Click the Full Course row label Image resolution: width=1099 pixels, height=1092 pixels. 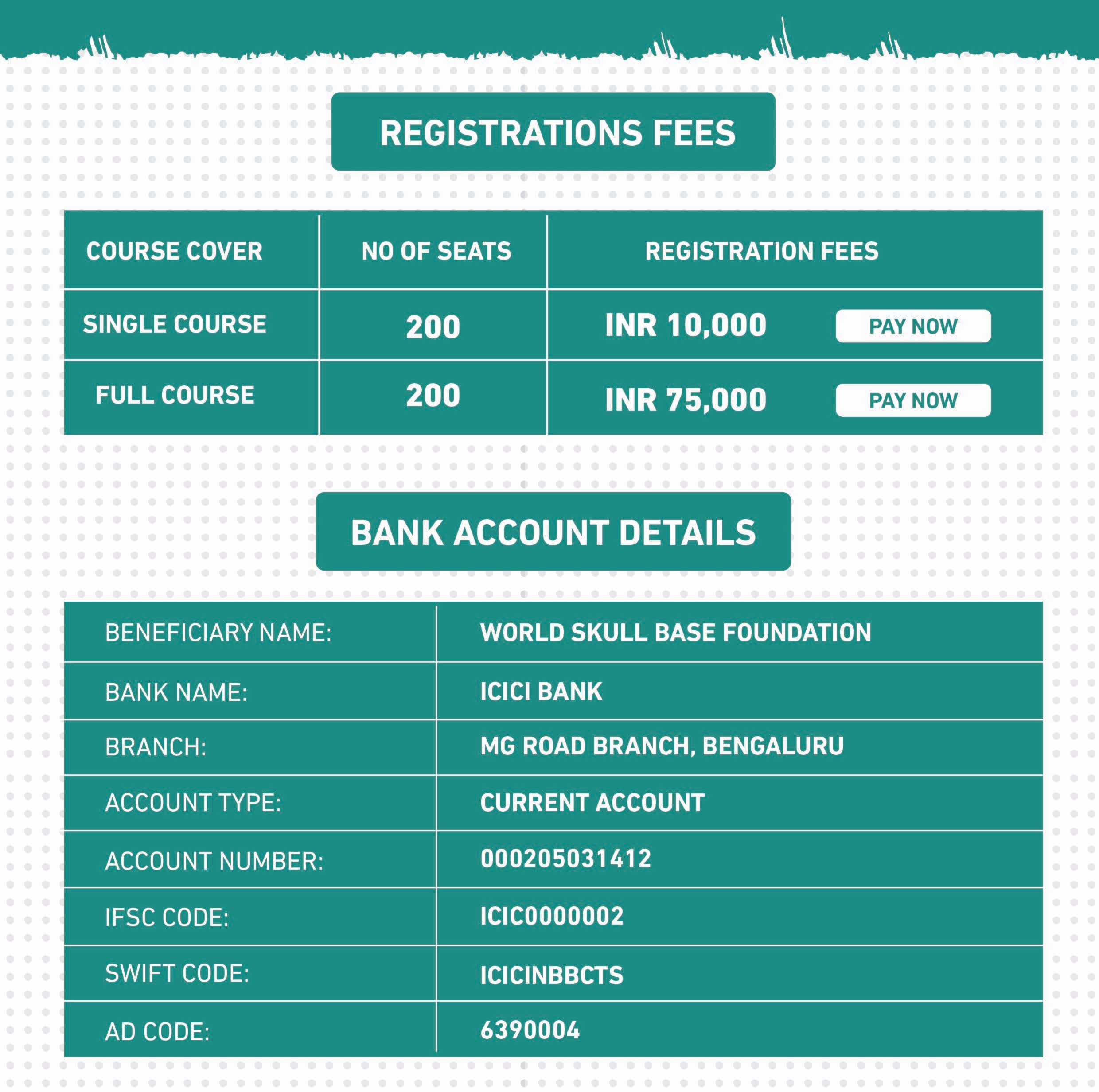tap(175, 395)
